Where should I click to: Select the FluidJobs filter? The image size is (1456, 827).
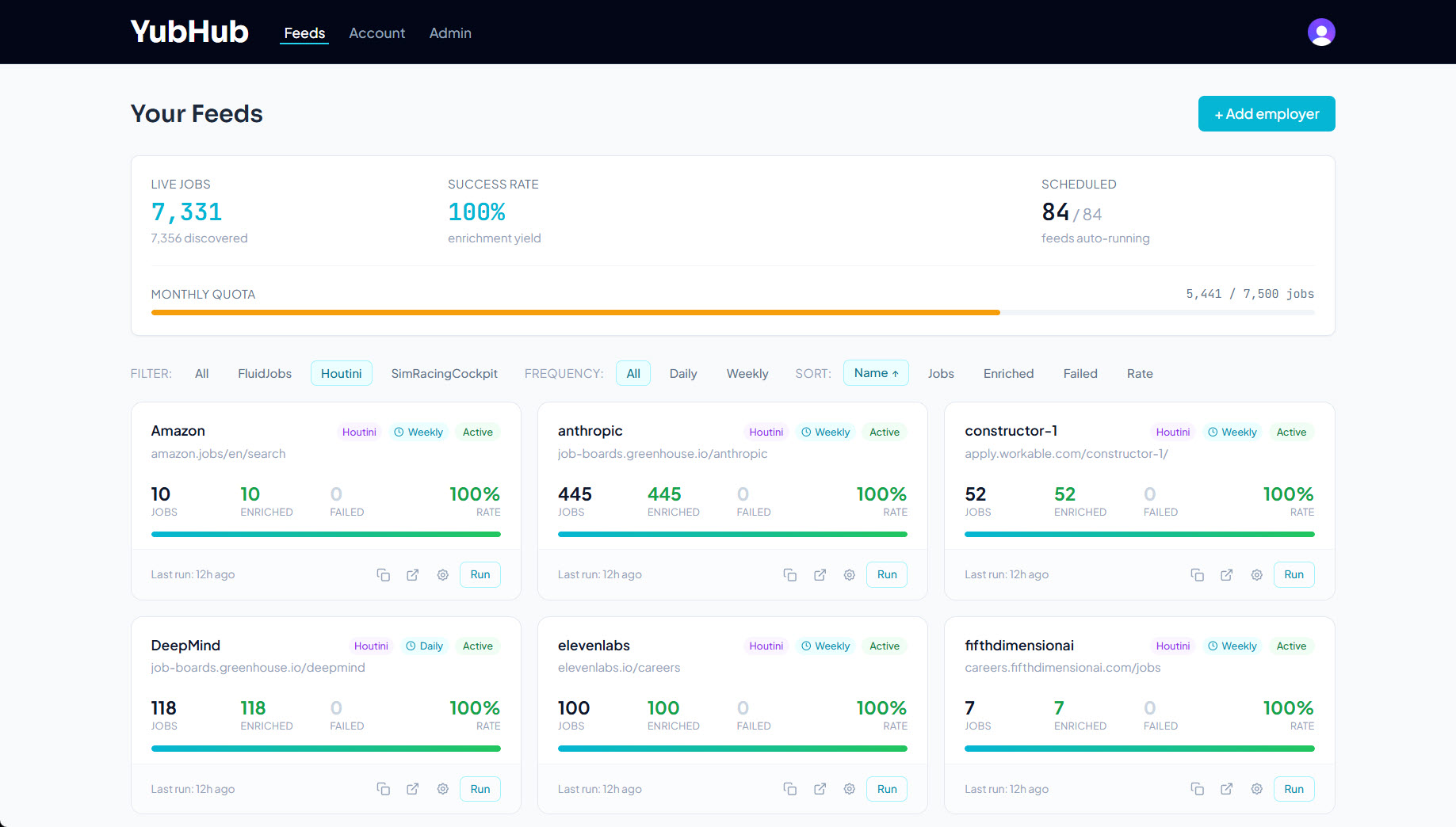click(265, 373)
